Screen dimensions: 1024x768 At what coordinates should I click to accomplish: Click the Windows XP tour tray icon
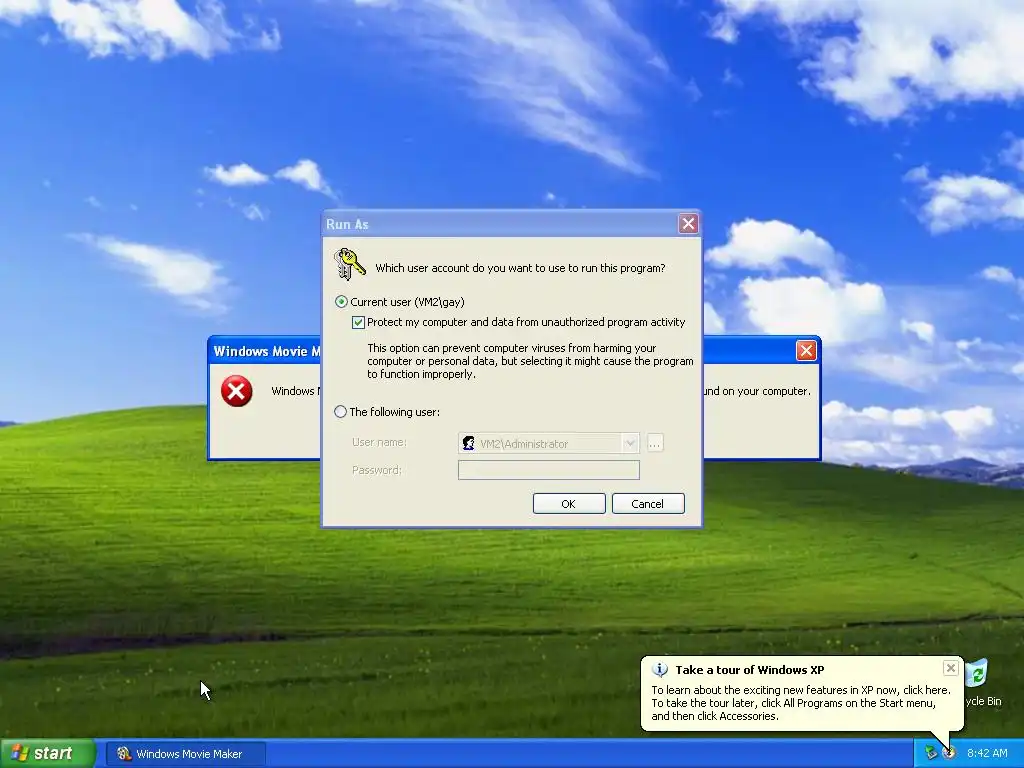[x=950, y=753]
